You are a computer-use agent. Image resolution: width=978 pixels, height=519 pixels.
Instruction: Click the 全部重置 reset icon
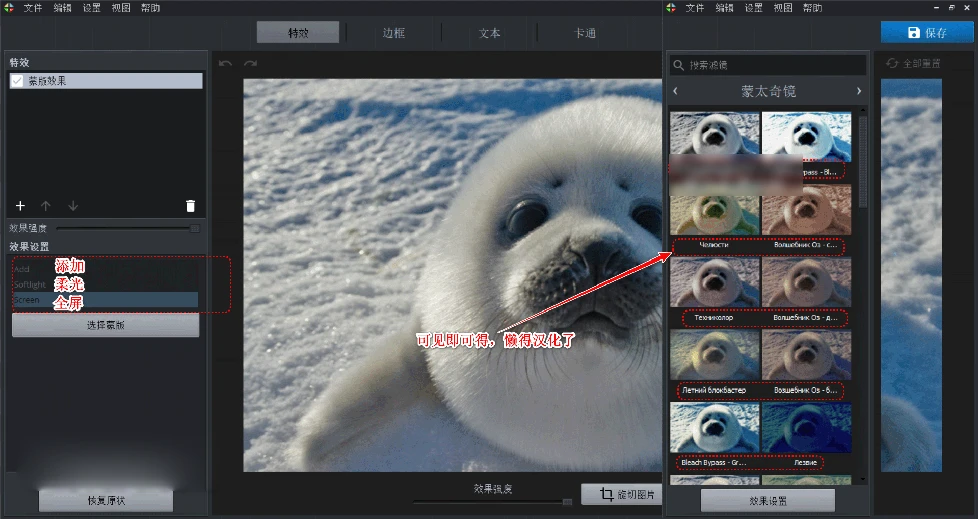(x=892, y=64)
